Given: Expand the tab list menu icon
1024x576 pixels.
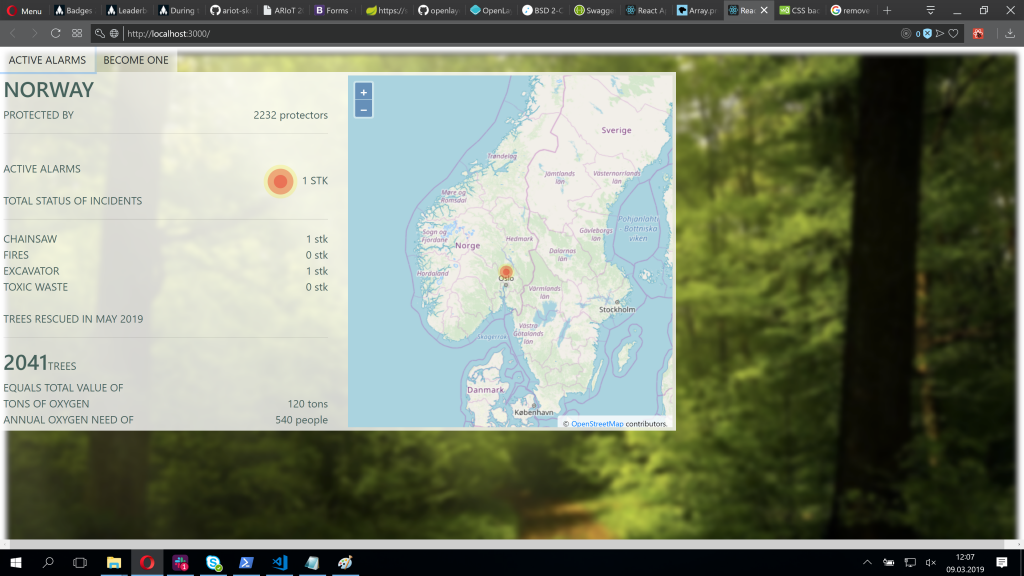Looking at the screenshot, I should pos(931,10).
